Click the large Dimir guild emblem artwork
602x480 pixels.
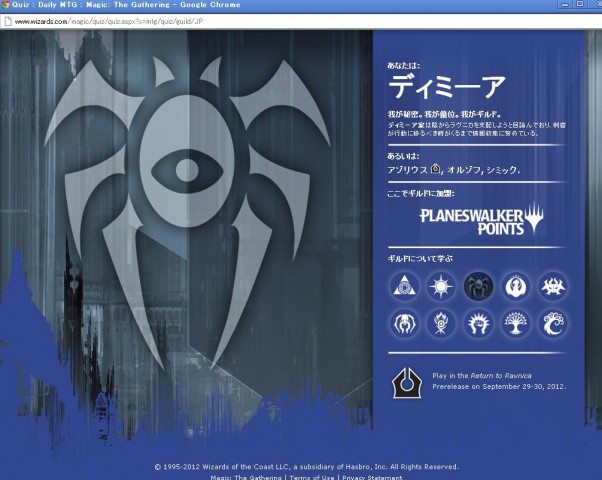click(x=187, y=213)
